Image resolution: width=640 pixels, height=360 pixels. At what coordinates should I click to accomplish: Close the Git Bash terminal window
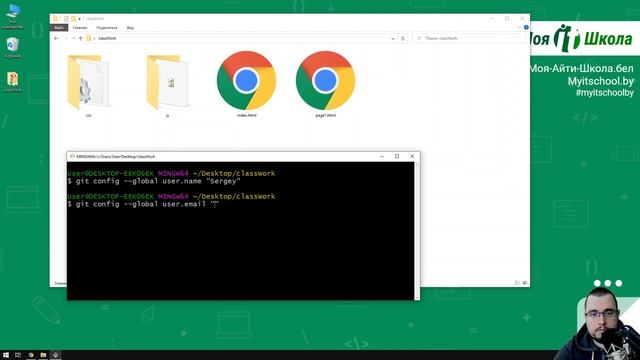(x=412, y=156)
